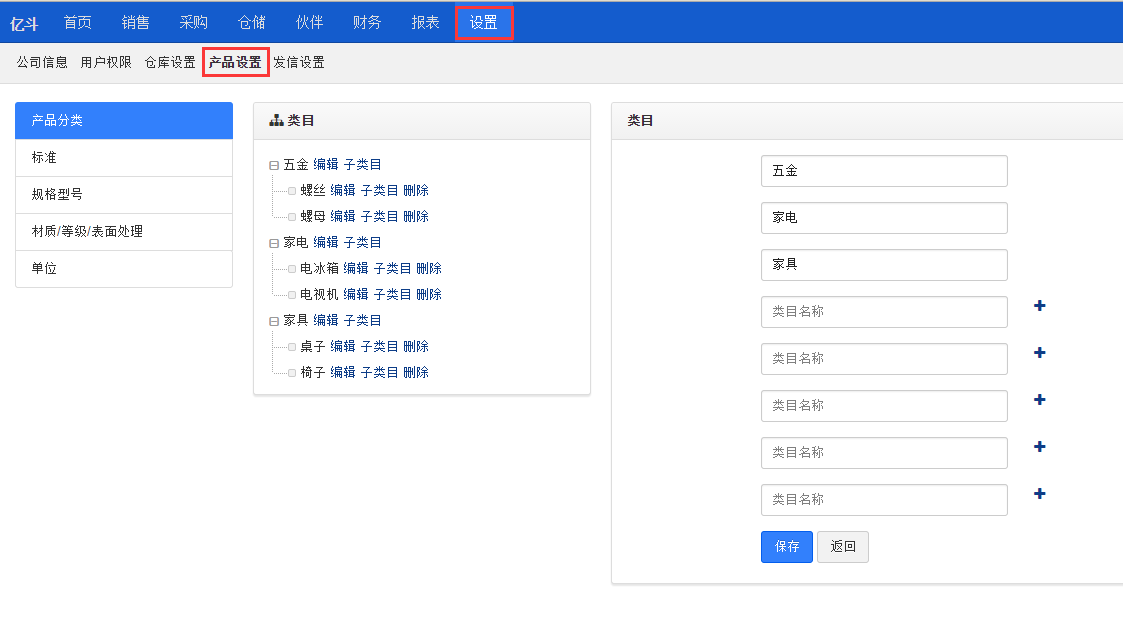Click the 返回 button
The image size is (1123, 623).
click(x=842, y=547)
